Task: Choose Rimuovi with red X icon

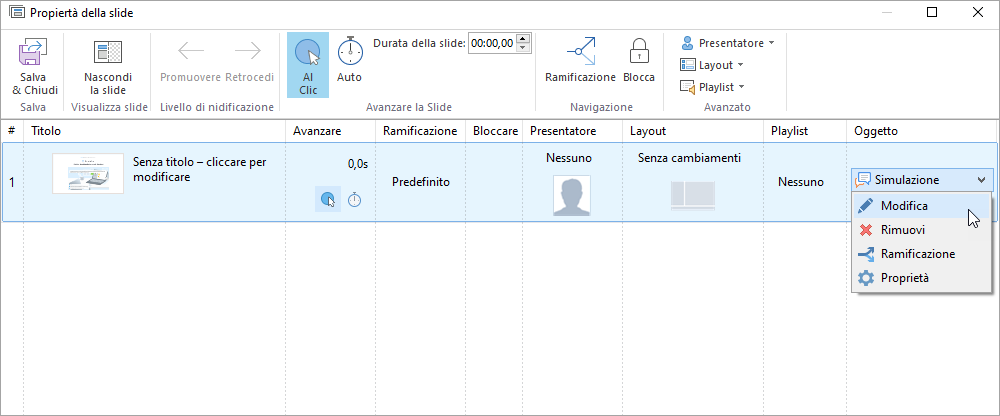Action: (x=902, y=229)
